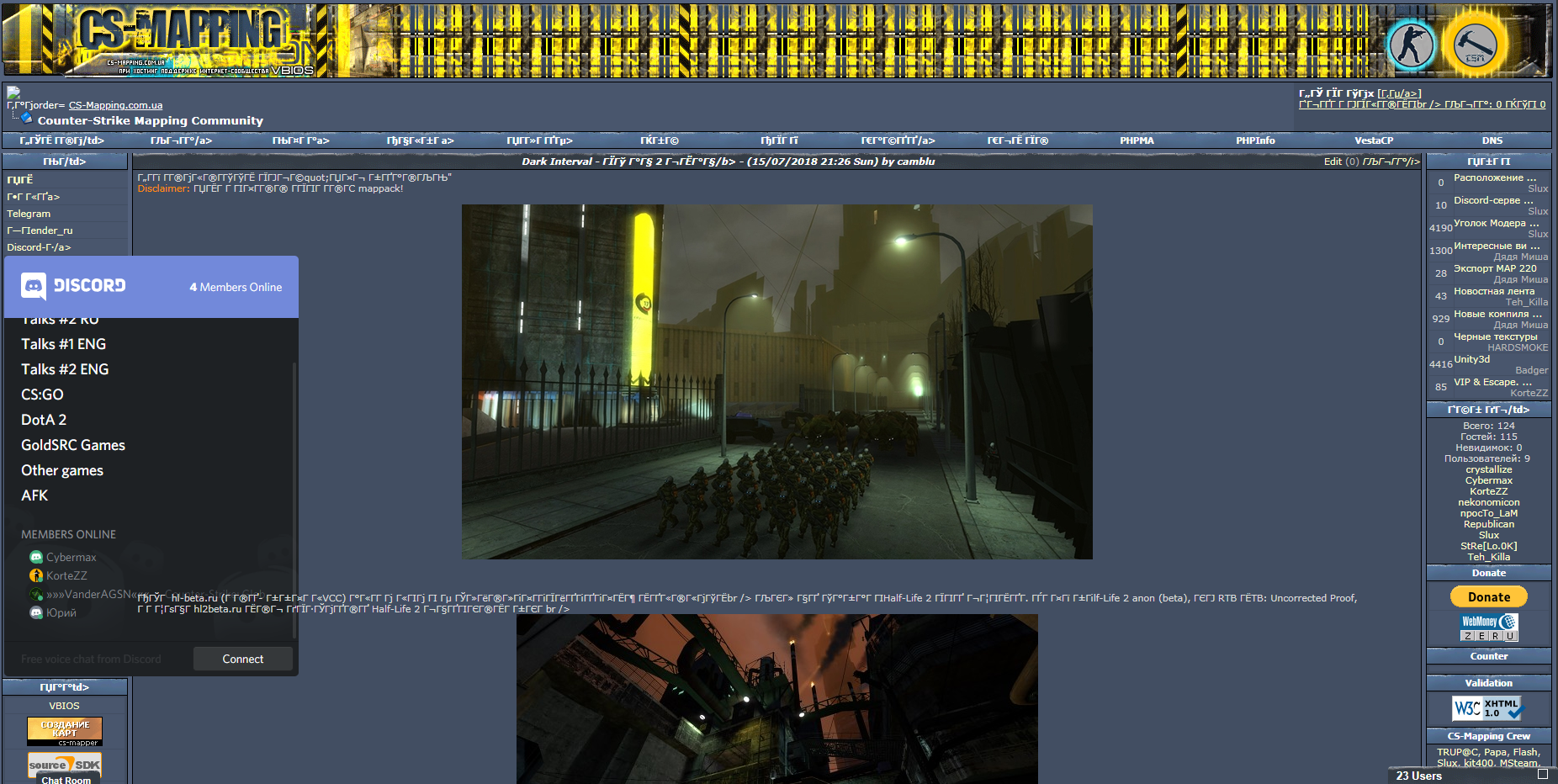Open the 23 Users chat bar
This screenshot has width=1558, height=784.
tap(1472, 776)
